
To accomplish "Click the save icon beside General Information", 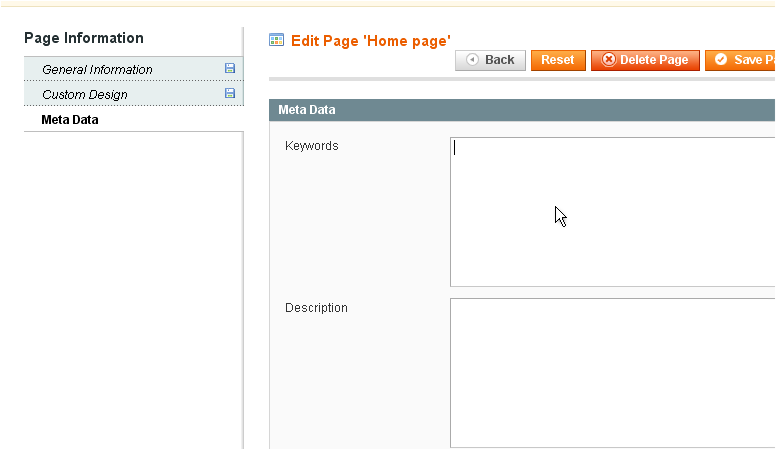I will (230, 69).
